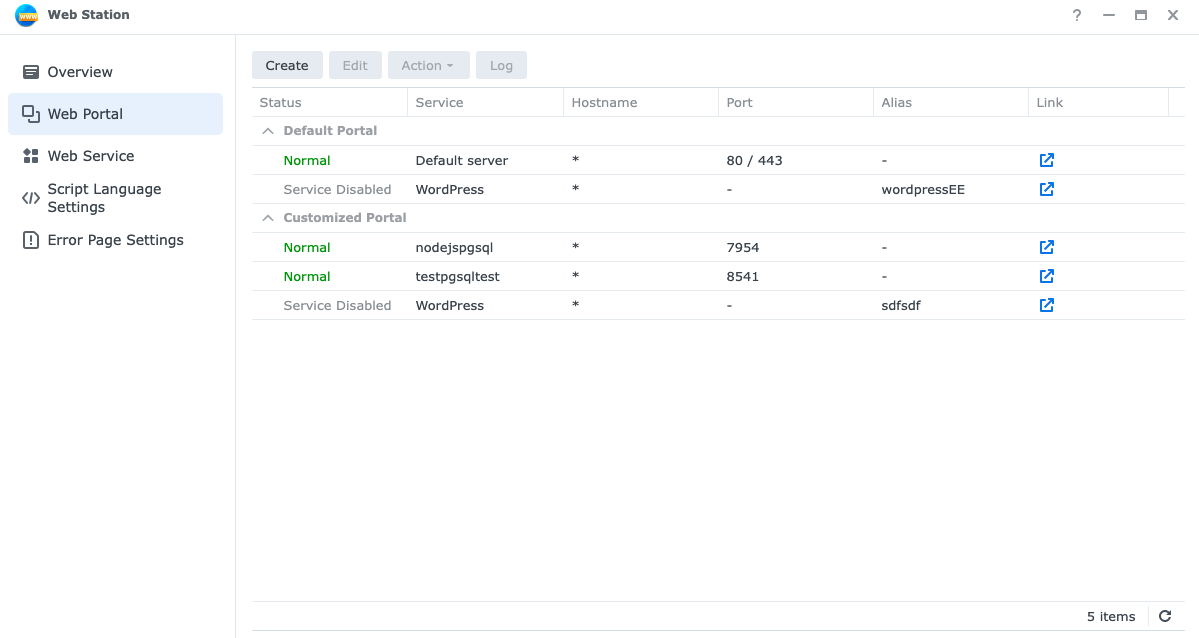1199x638 pixels.
Task: Open external link for testpgsqltest portal
Action: click(1046, 276)
